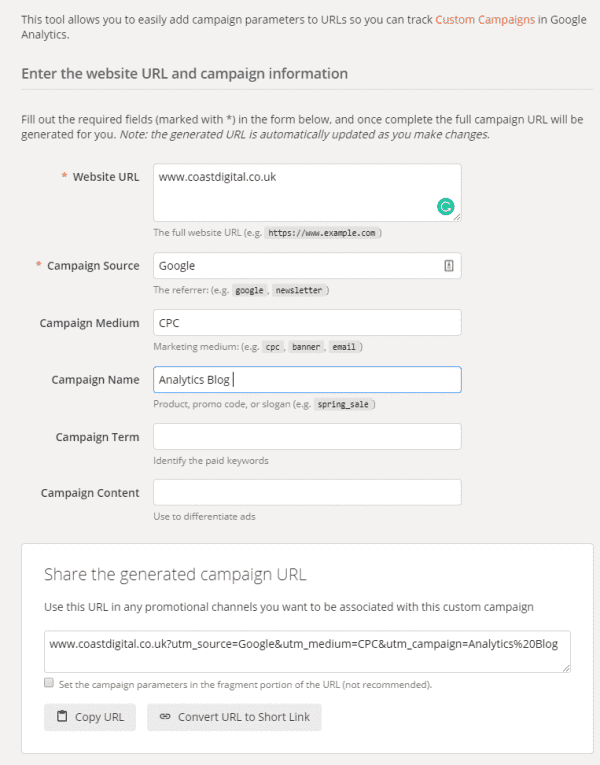Click the Campaign Content label
Image resolution: width=600 pixels, height=765 pixels.
pyautogui.click(x=90, y=493)
